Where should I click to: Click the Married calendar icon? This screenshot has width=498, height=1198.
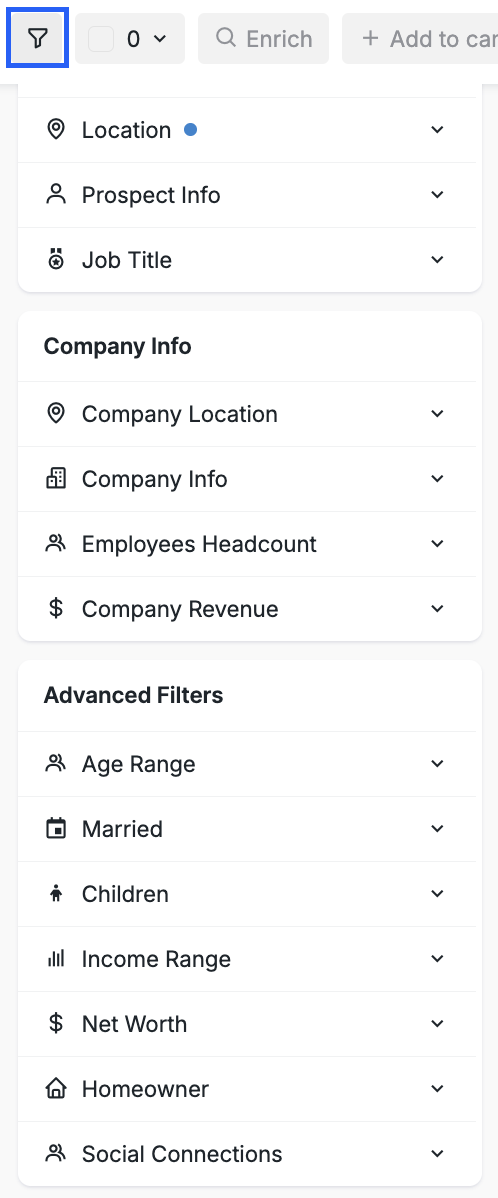(x=56, y=829)
